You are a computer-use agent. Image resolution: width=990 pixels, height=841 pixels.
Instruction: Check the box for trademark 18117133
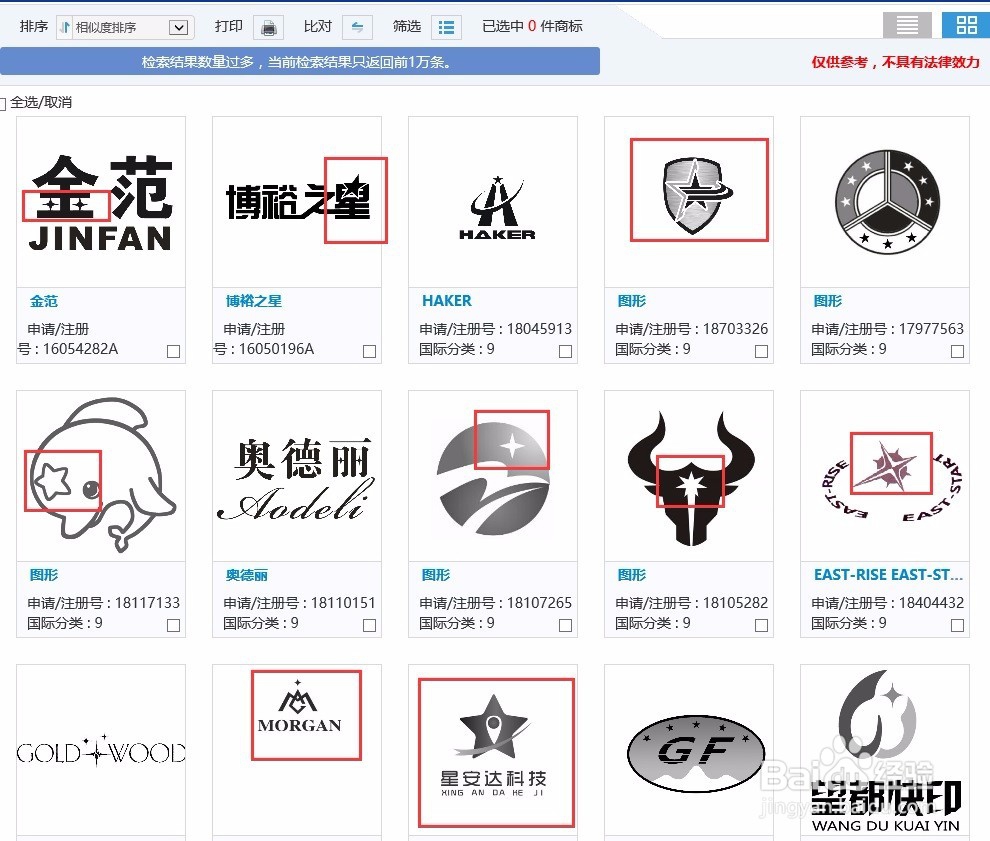click(174, 626)
